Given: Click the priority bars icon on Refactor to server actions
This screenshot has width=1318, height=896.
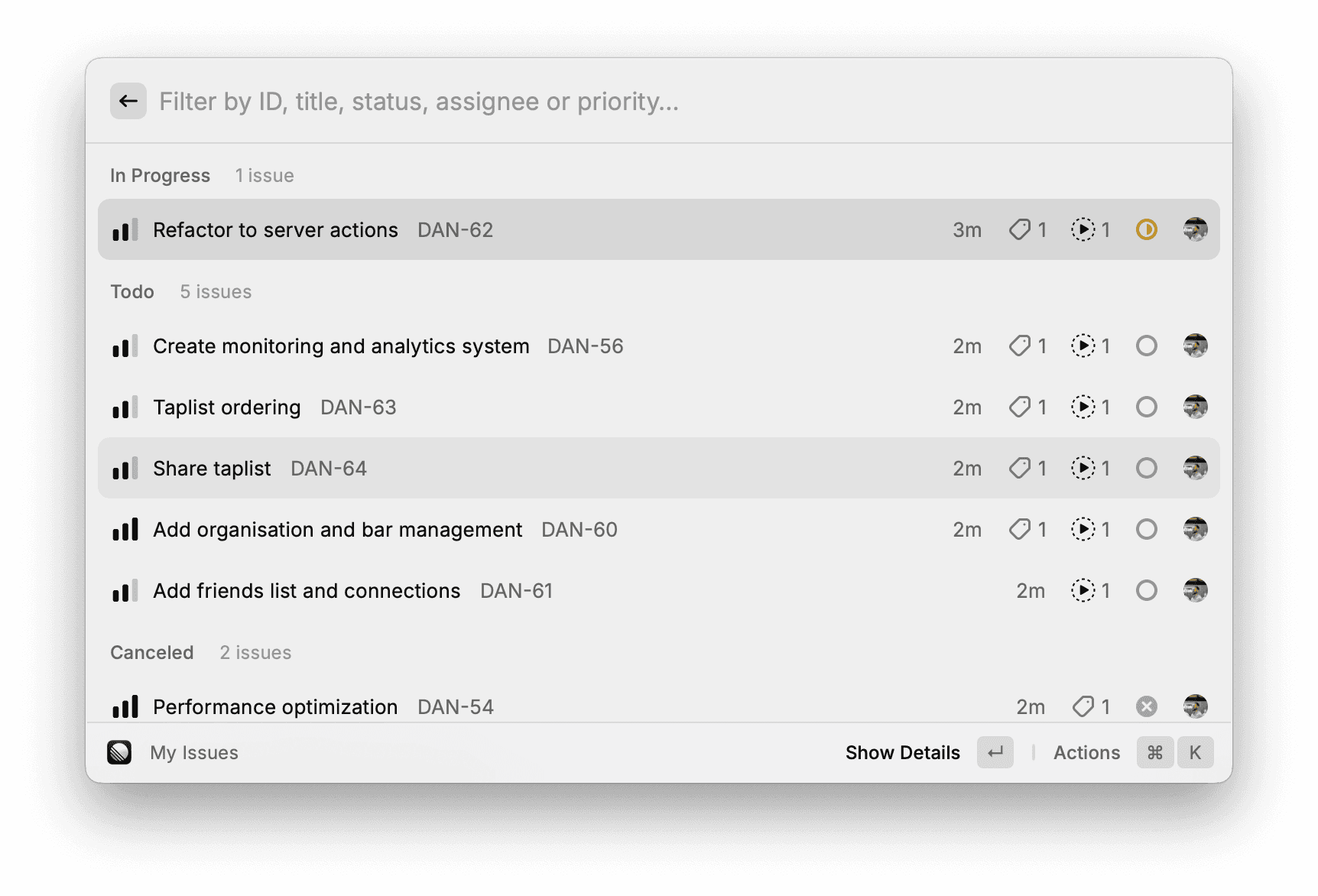Looking at the screenshot, I should [124, 229].
